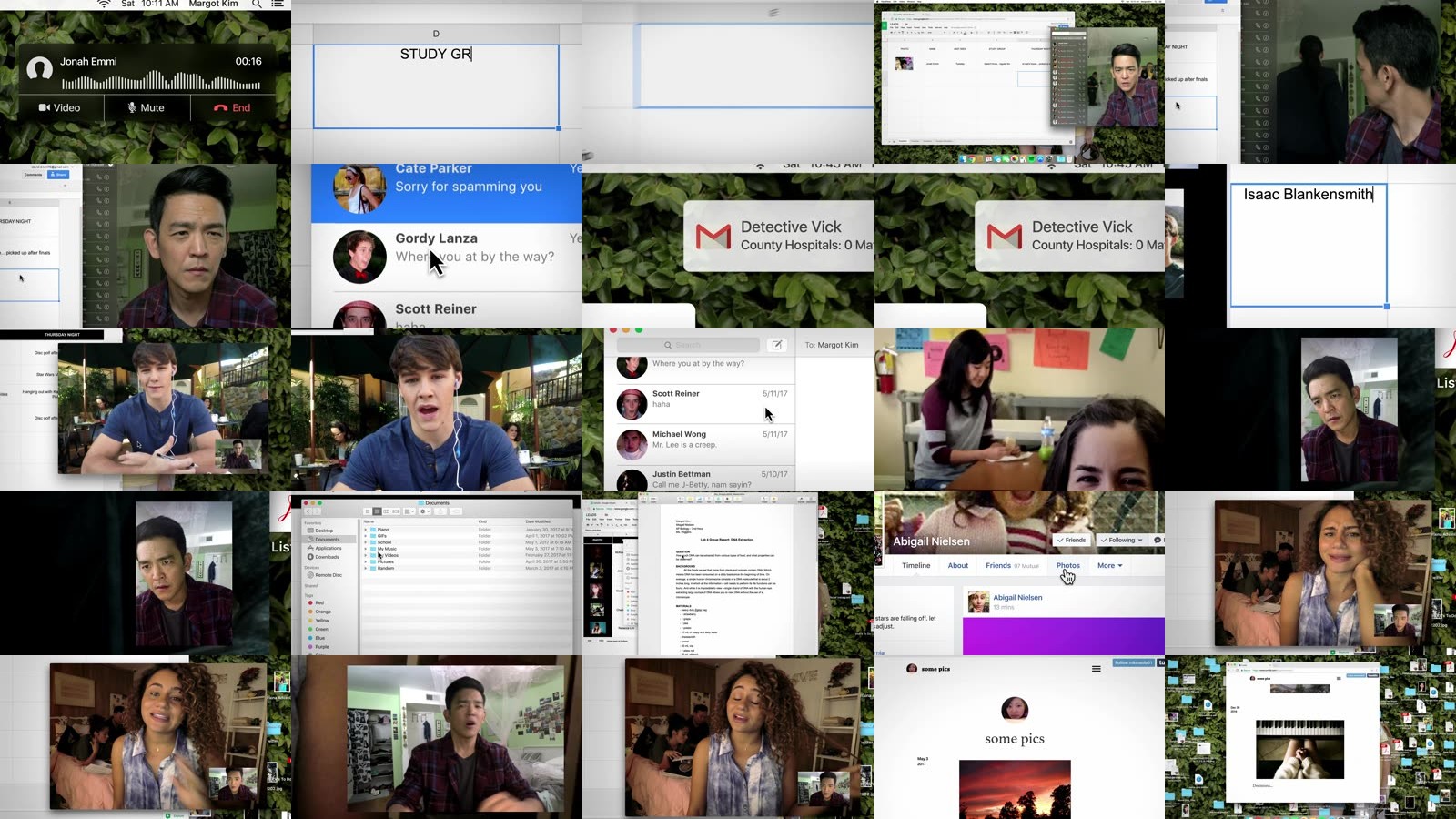The width and height of the screenshot is (1456, 819).
Task: Open the Finder action gear menu
Action: pyautogui.click(x=425, y=511)
